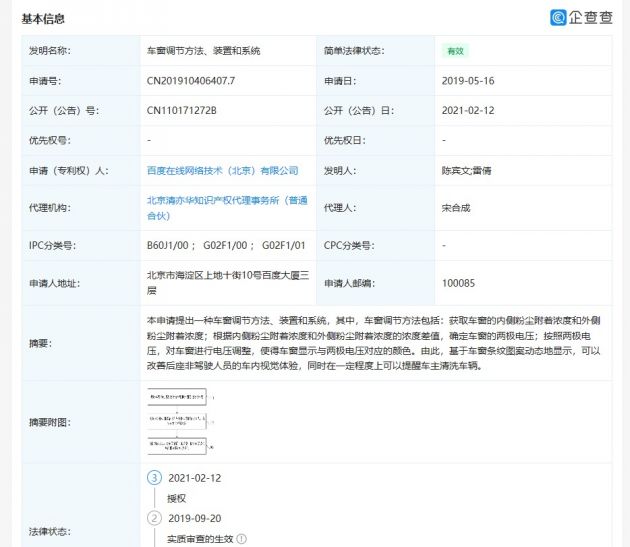Click the 基本信息 section heading
Image resolution: width=630 pixels, height=547 pixels.
coord(43,18)
